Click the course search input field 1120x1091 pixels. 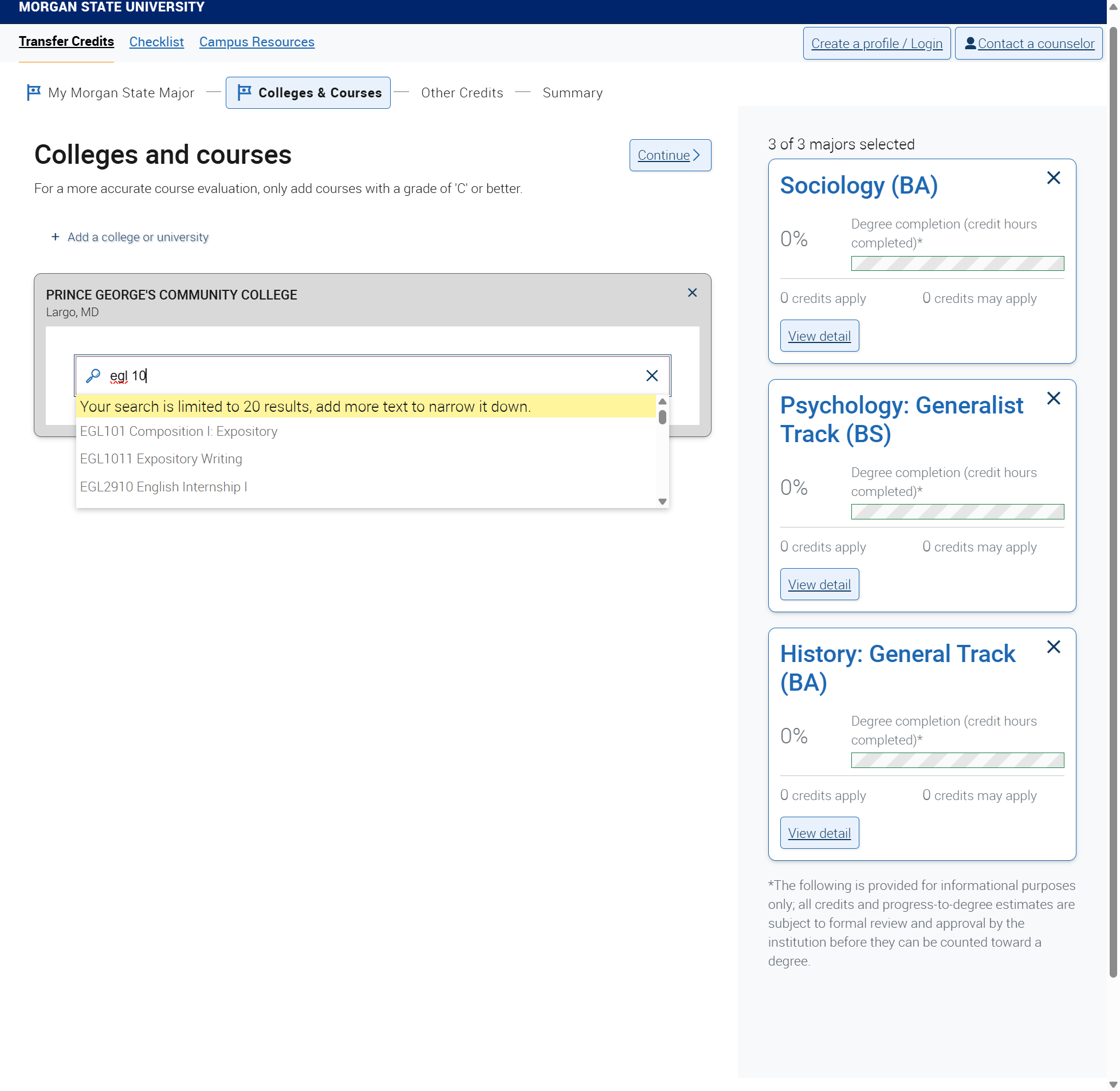372,375
